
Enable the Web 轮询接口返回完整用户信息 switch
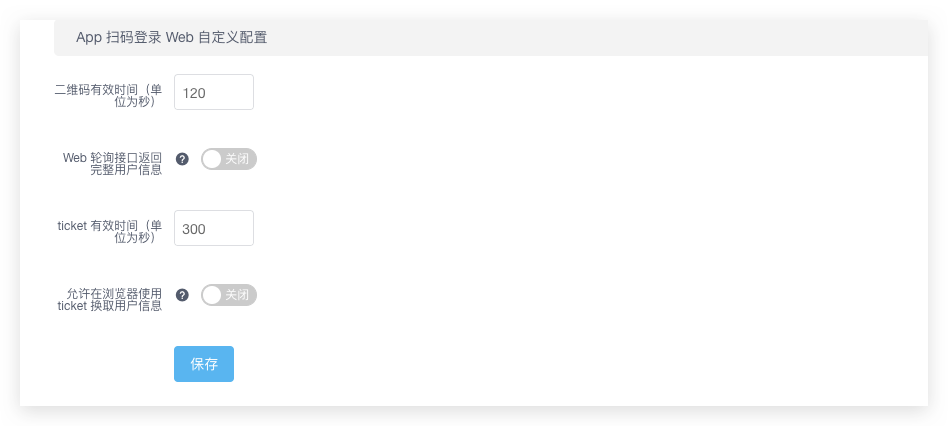coord(229,159)
